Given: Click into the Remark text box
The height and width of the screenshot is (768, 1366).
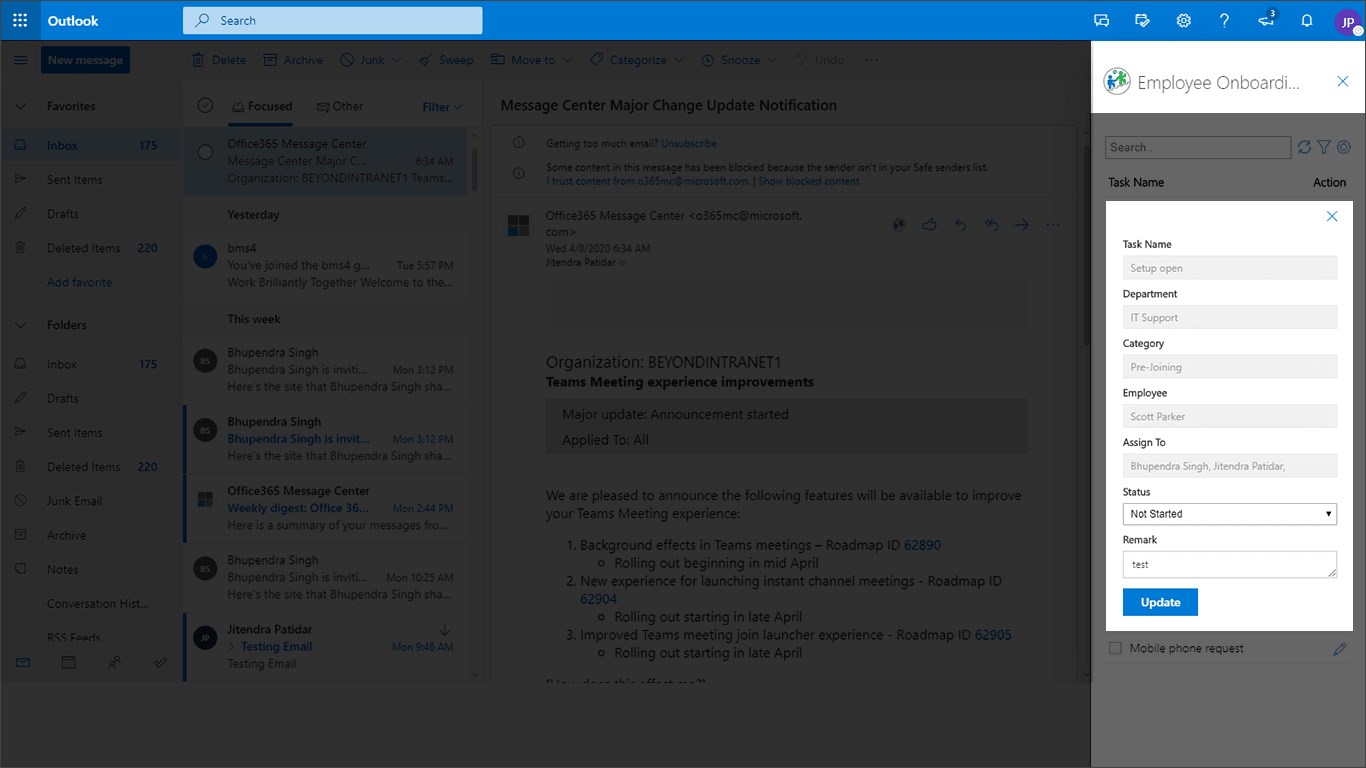Looking at the screenshot, I should coord(1230,564).
